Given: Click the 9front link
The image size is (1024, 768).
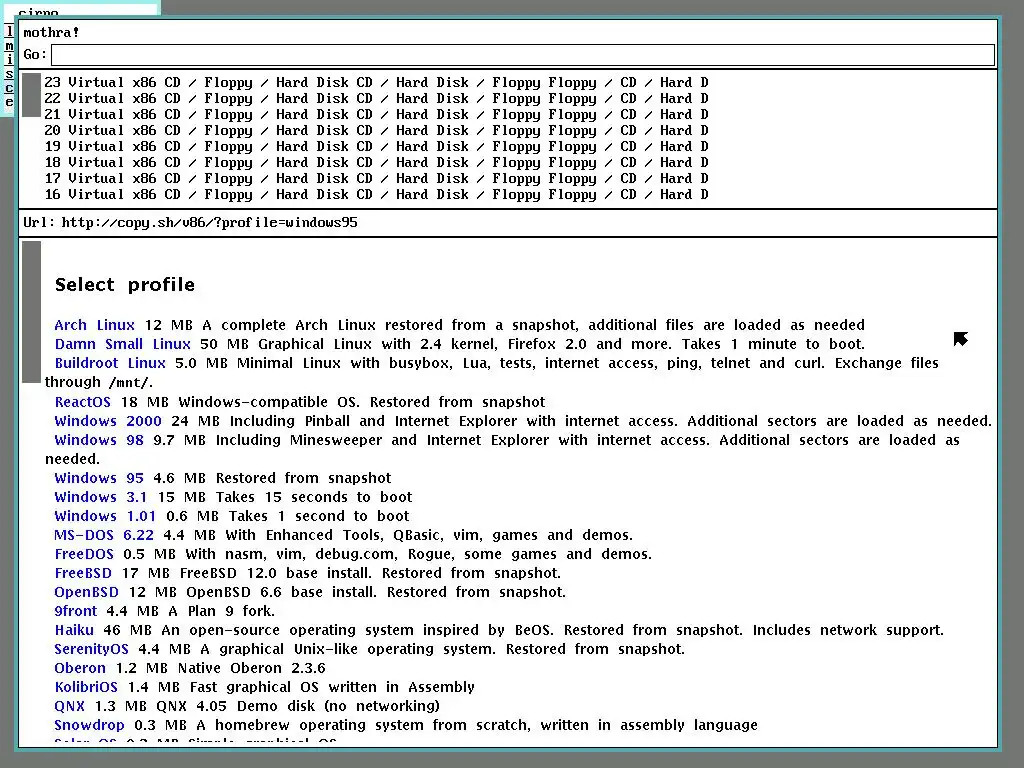Looking at the screenshot, I should [76, 611].
